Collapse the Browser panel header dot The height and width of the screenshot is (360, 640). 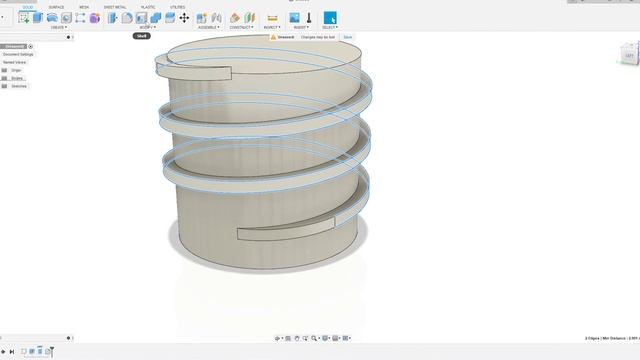point(68,37)
